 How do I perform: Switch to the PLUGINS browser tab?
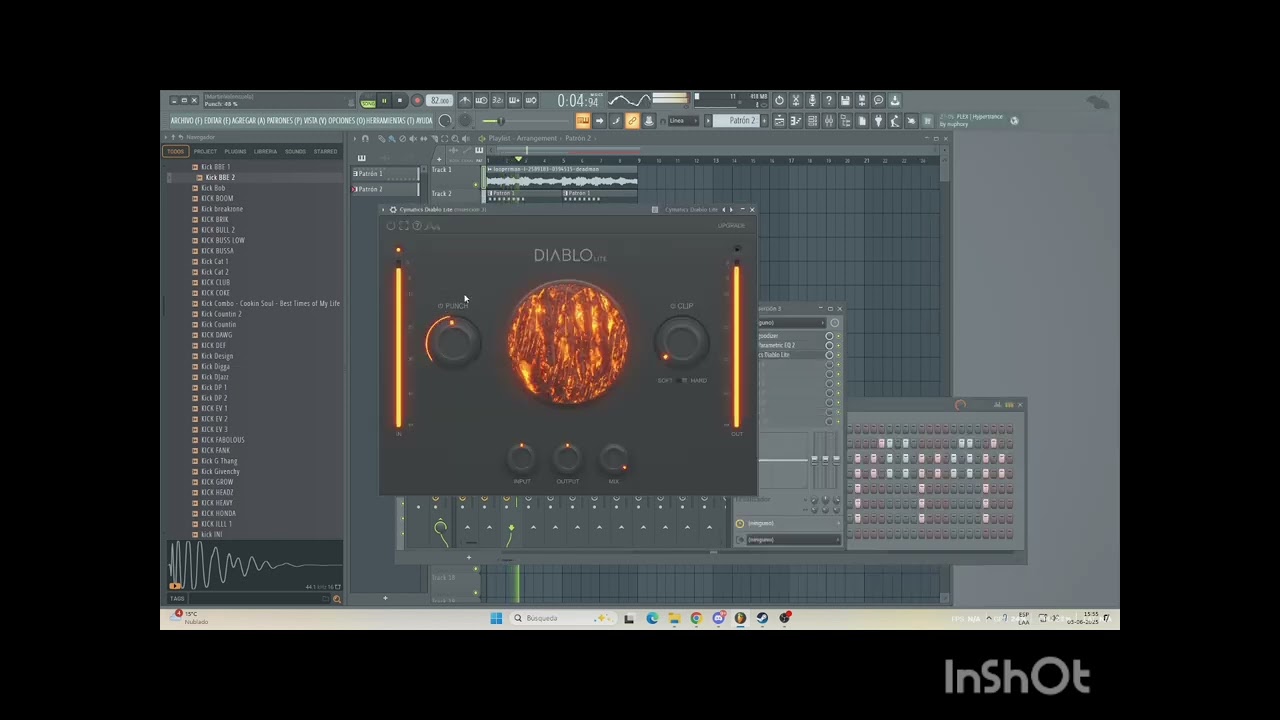click(x=235, y=151)
